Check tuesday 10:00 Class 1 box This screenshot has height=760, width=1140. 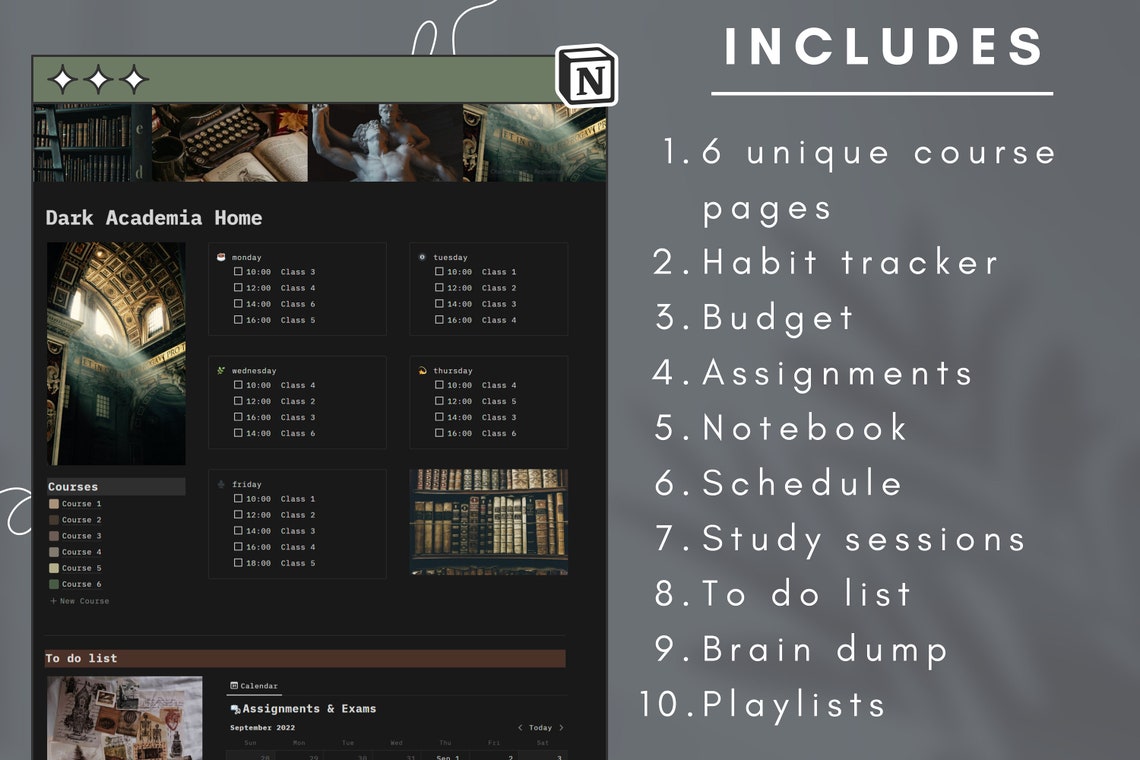pyautogui.click(x=439, y=271)
